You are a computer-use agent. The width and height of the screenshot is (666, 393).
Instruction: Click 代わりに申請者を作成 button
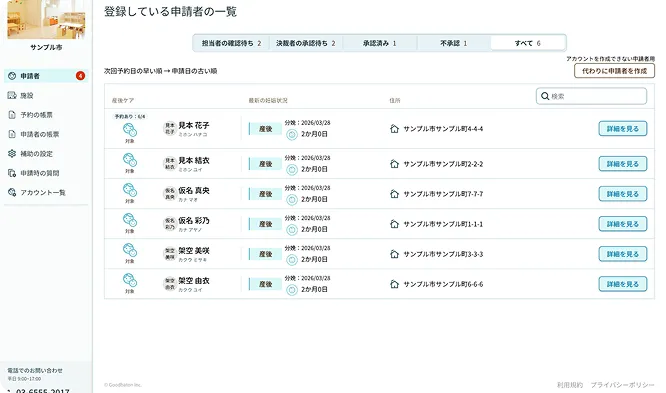[x=614, y=71]
